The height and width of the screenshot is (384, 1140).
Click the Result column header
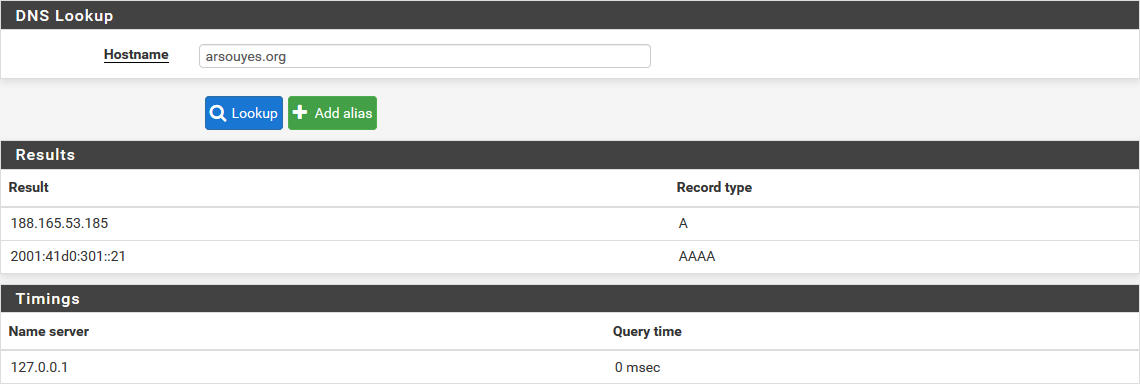coord(28,188)
